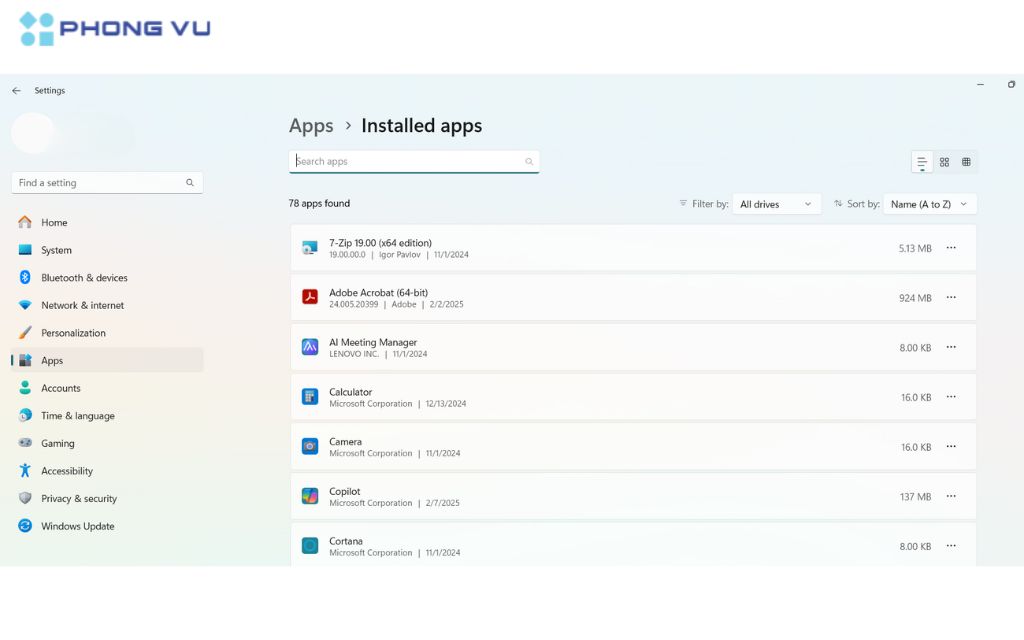This screenshot has width=1024, height=640.
Task: Switch to table view layout
Action: [x=967, y=162]
